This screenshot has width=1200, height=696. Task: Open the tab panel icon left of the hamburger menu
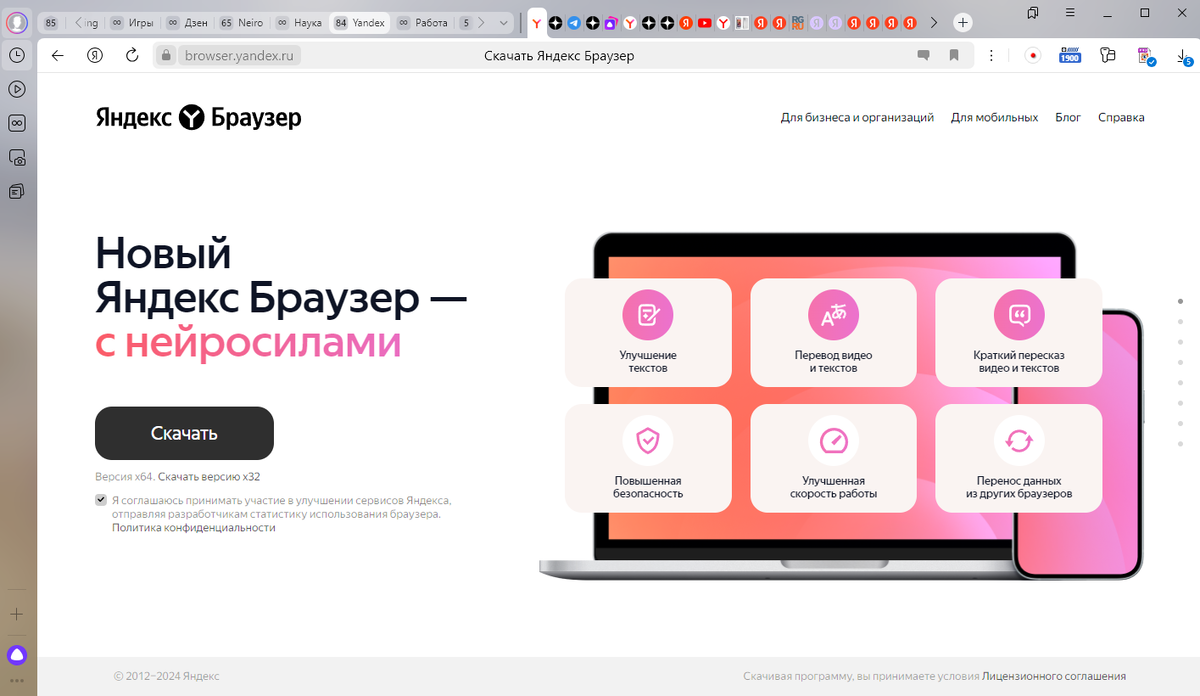[x=1031, y=13]
